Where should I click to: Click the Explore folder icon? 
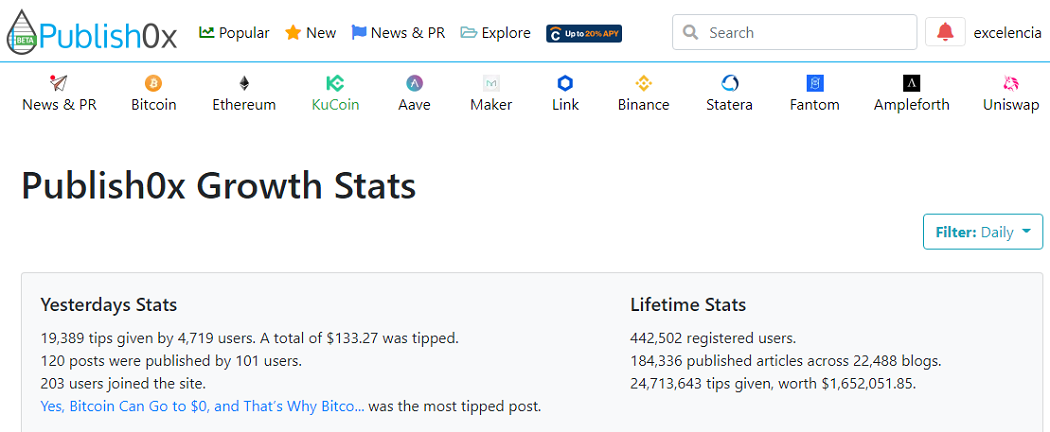(469, 33)
